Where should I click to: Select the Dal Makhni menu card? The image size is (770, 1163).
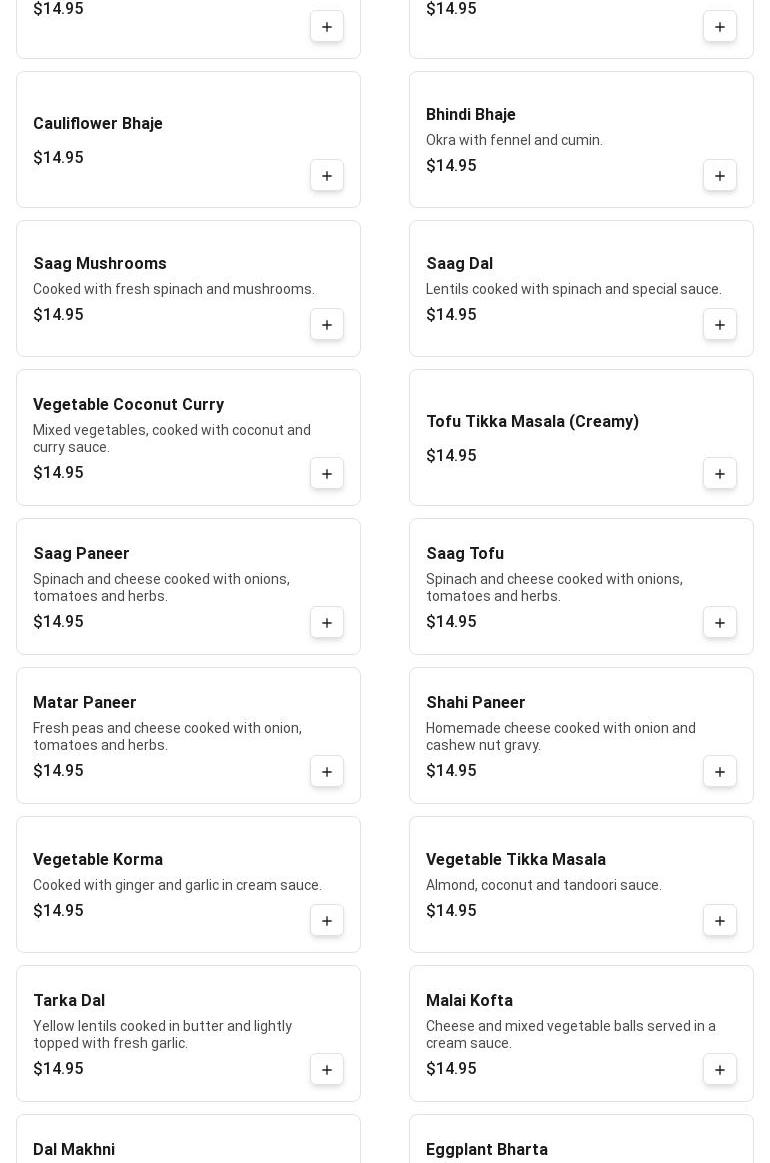pos(188,1140)
